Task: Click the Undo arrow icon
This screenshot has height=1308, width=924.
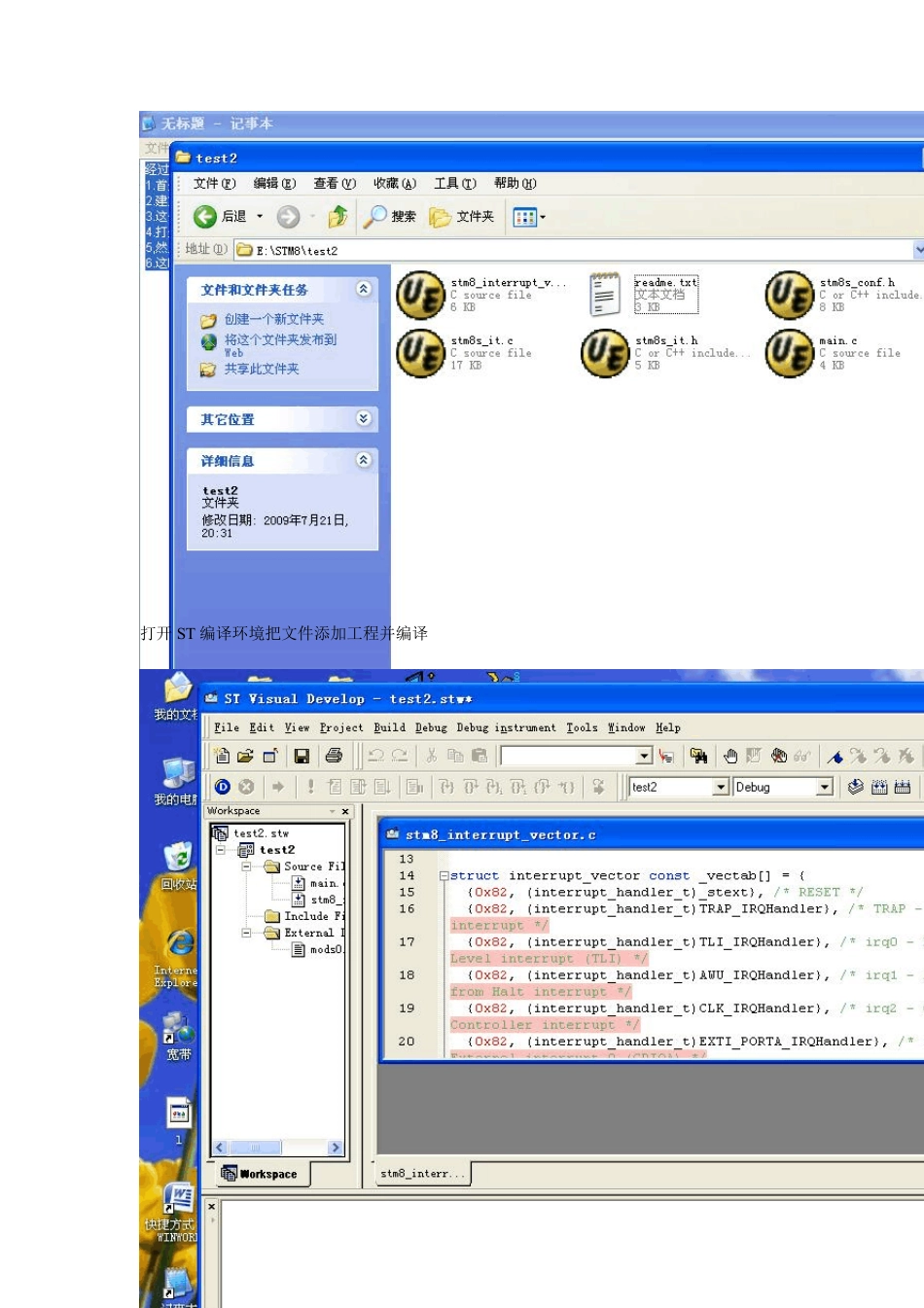Action: 375,756
